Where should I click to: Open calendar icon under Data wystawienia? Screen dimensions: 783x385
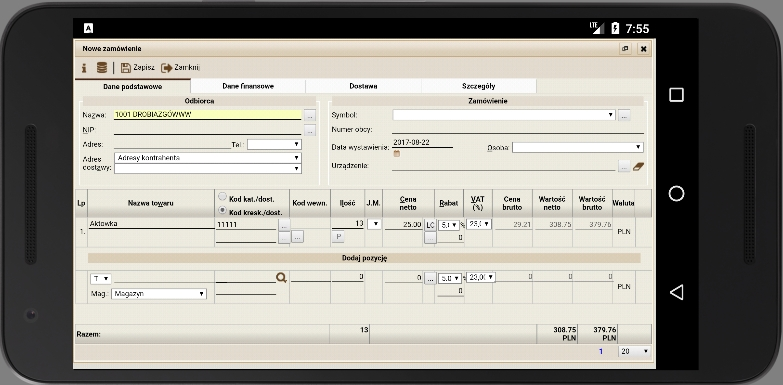[396, 154]
